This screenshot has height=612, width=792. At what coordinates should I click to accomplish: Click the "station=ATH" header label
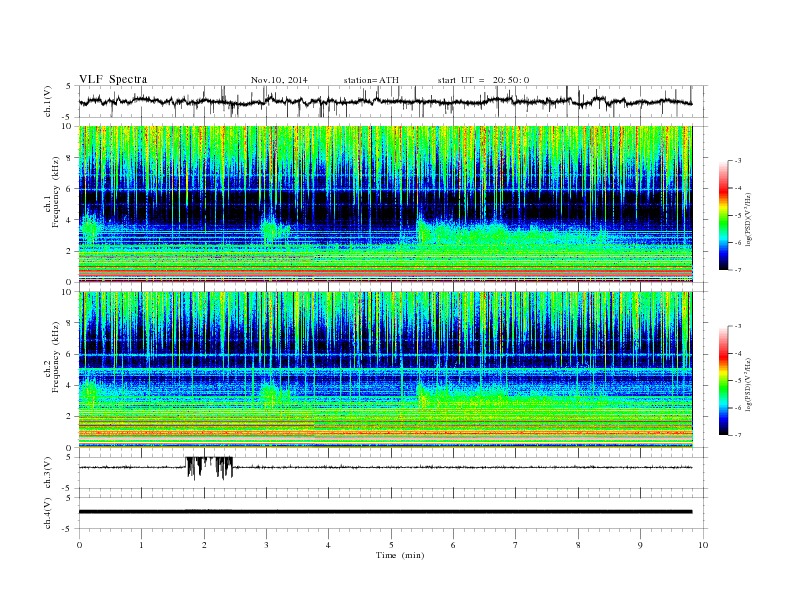point(371,80)
